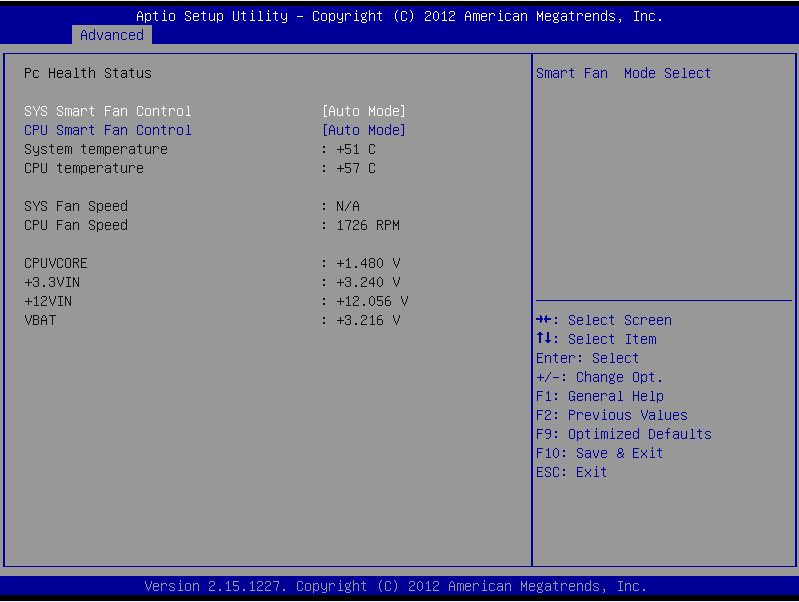Click the left-right arrows Select Screen icon

tap(544, 320)
